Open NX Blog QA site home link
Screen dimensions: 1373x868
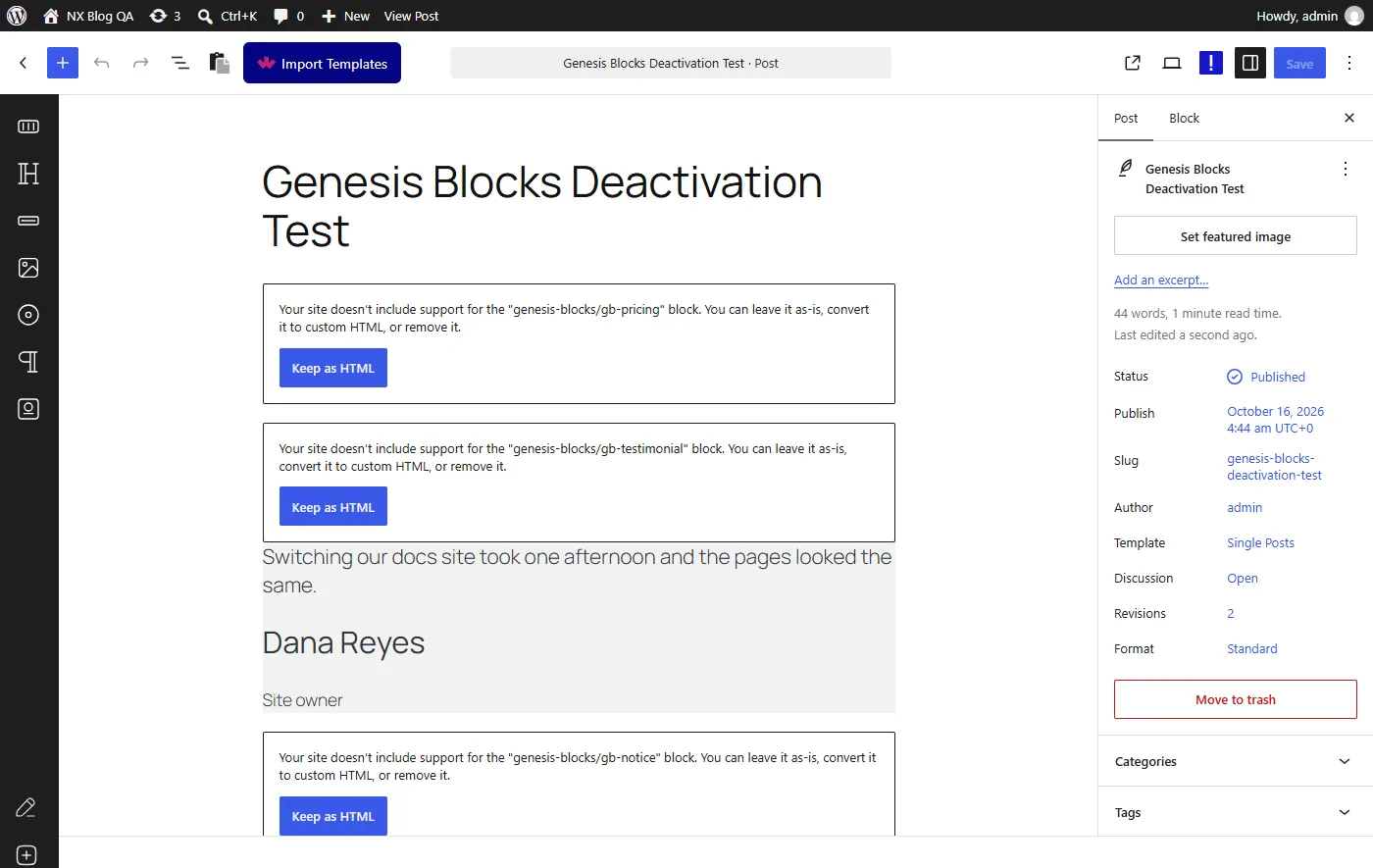(88, 16)
